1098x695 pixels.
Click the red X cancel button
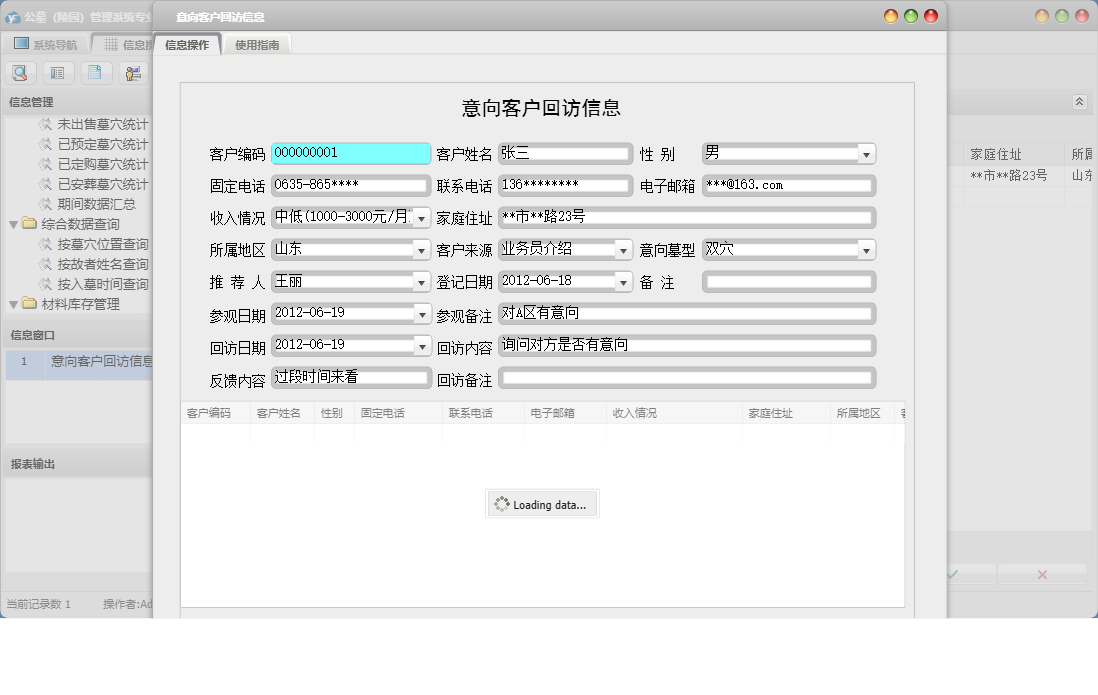pos(1042,574)
